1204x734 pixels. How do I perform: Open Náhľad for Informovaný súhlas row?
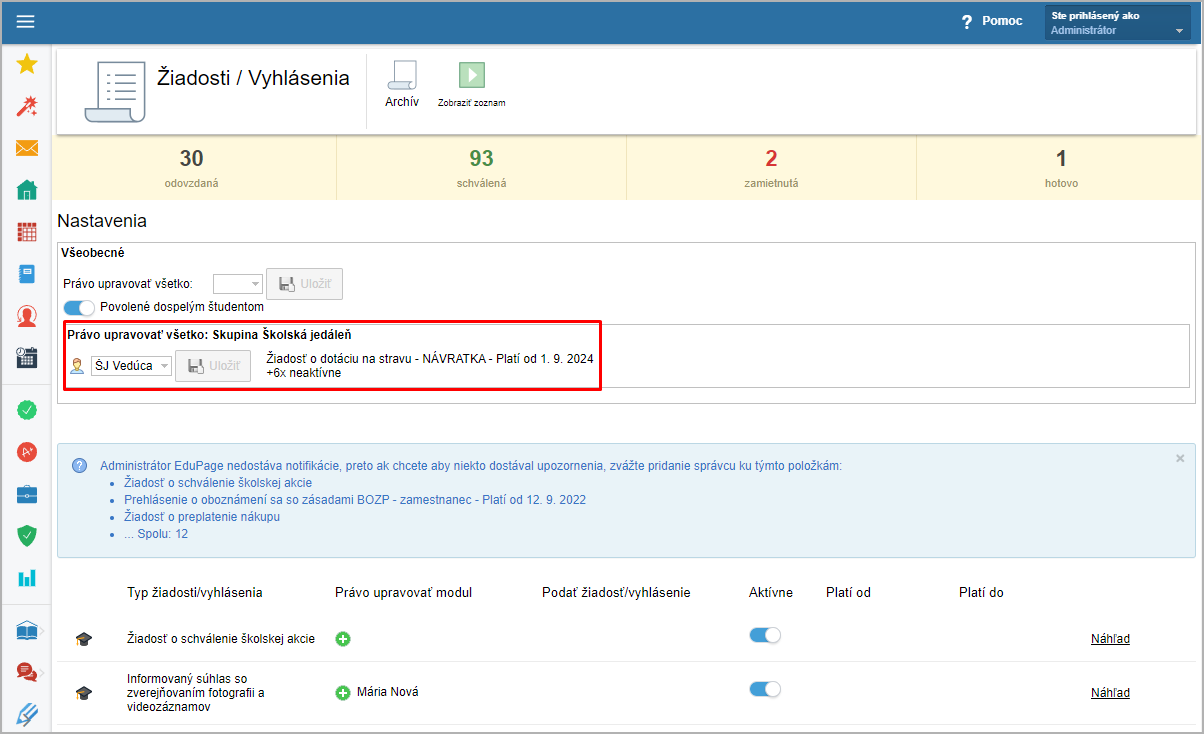[x=1110, y=692]
